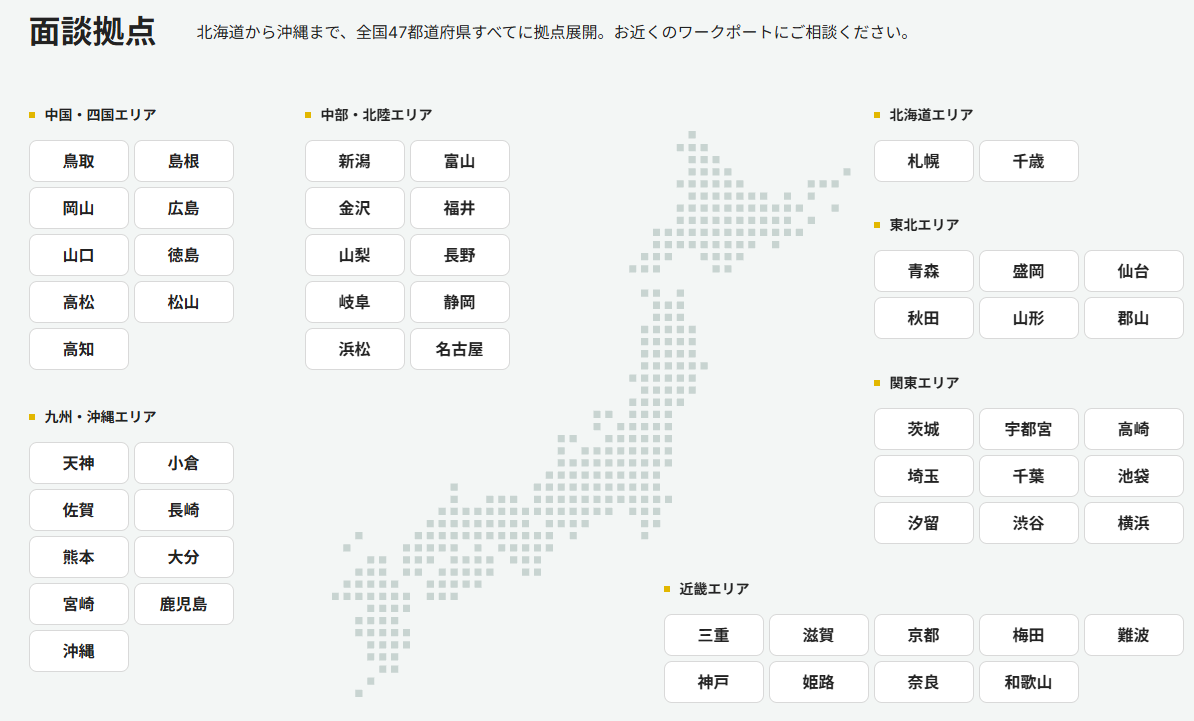This screenshot has width=1194, height=721.
Task: Click the 和歌山 (Wakayama) location button
Action: (1028, 682)
